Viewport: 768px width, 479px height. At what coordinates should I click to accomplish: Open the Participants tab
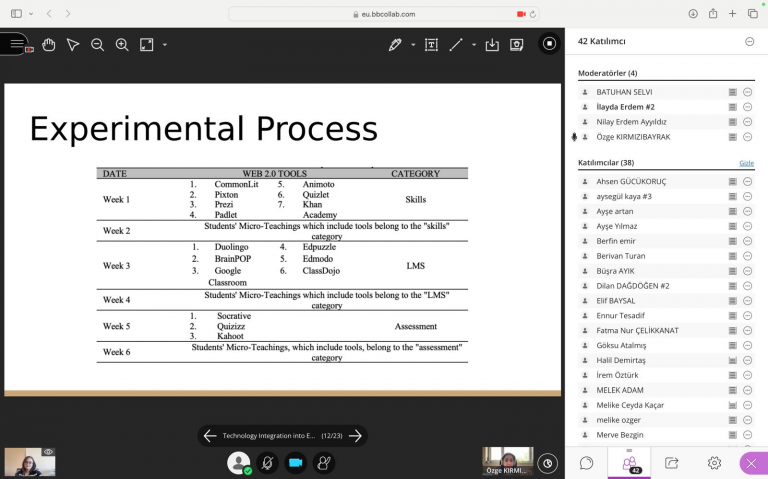(x=629, y=462)
